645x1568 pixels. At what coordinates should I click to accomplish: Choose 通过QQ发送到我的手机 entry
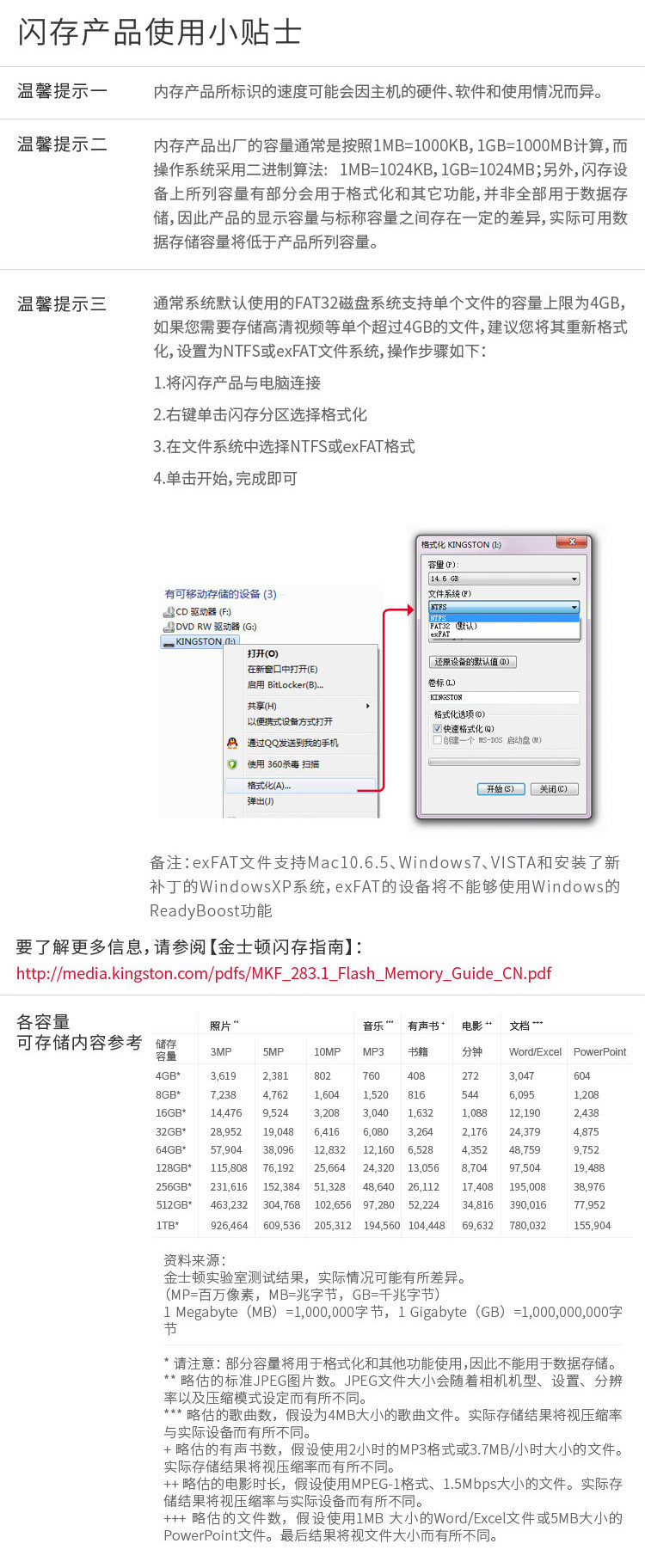point(292,743)
